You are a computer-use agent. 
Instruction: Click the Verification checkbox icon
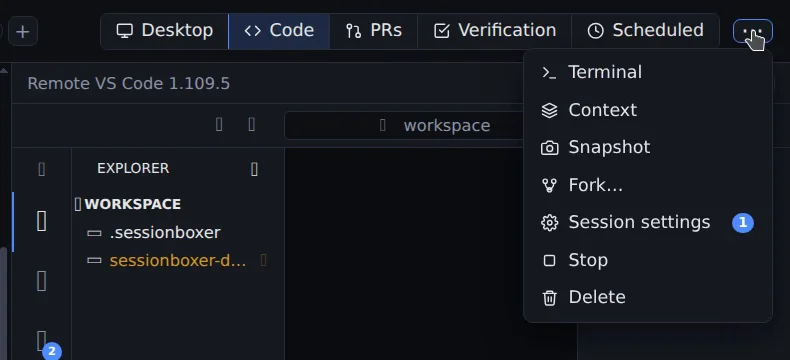coord(441,31)
